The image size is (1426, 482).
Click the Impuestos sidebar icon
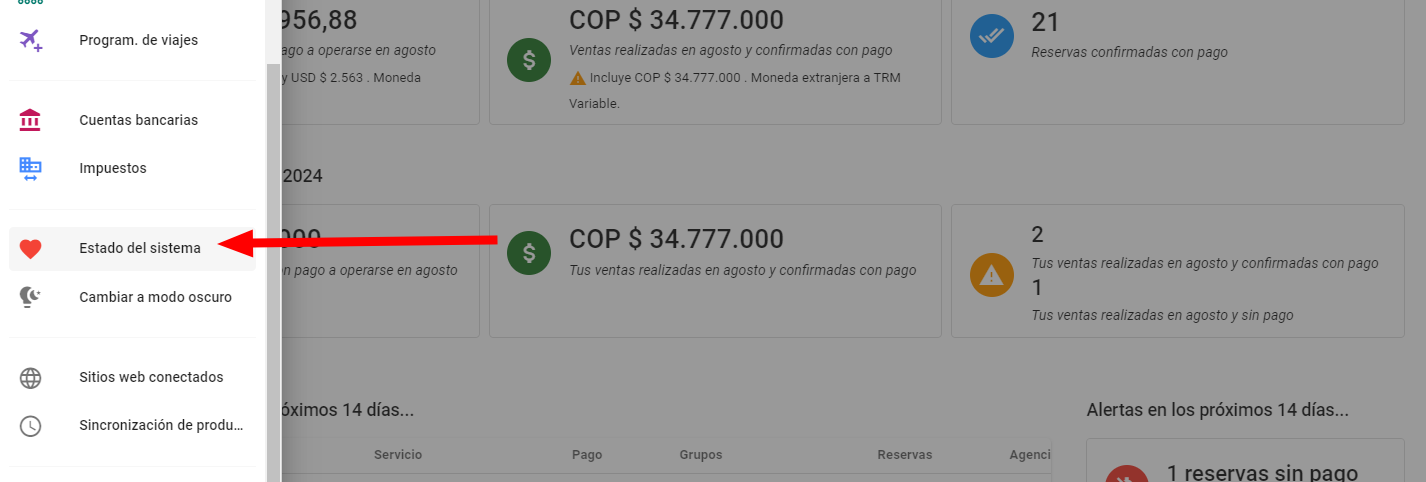(x=30, y=168)
